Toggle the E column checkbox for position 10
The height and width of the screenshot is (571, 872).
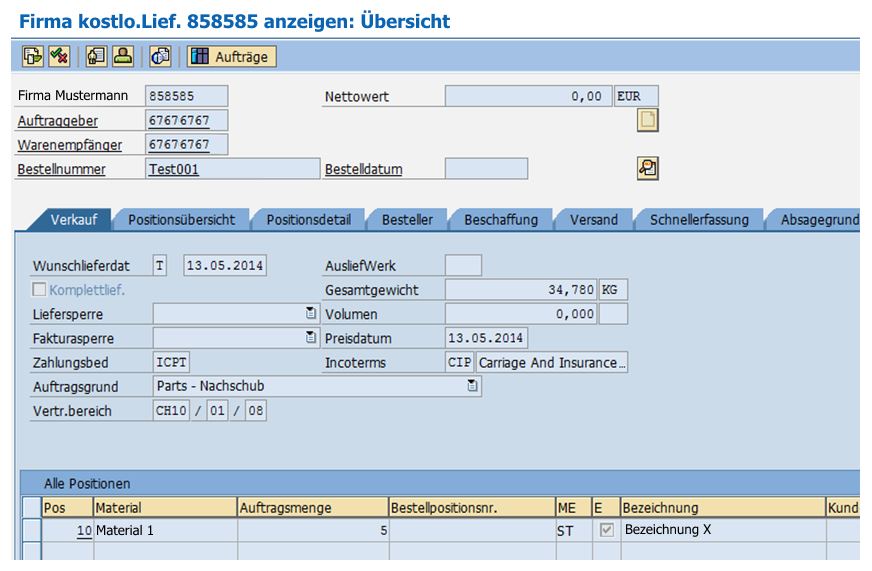tap(606, 531)
